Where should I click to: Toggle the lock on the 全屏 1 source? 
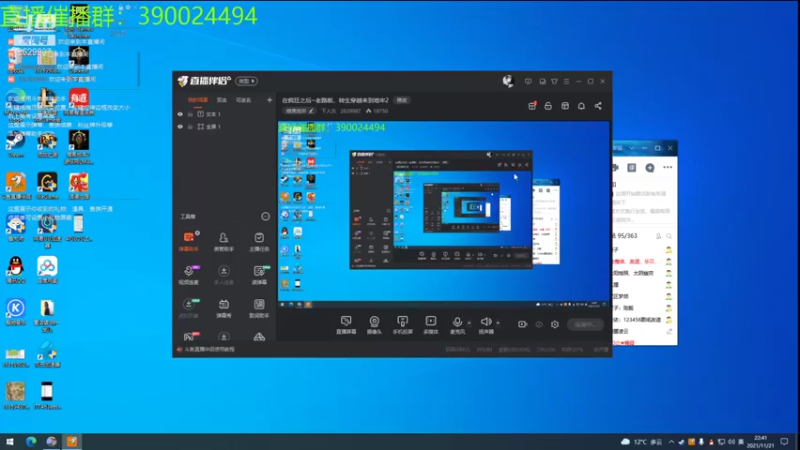[190, 127]
